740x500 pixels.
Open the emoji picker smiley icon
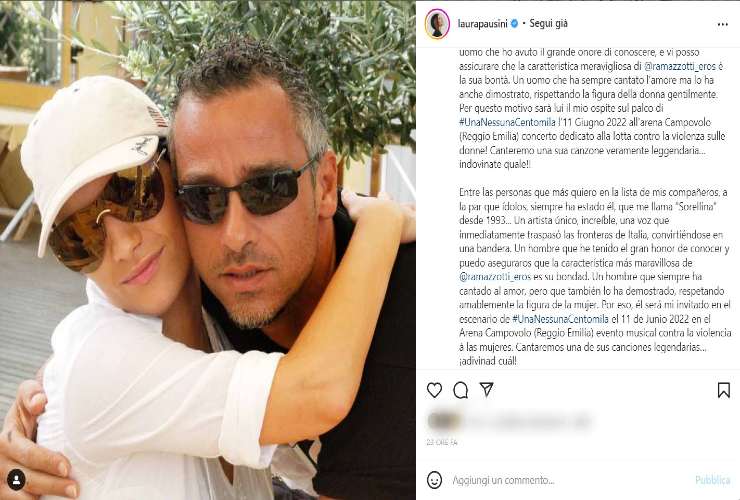pyautogui.click(x=434, y=480)
